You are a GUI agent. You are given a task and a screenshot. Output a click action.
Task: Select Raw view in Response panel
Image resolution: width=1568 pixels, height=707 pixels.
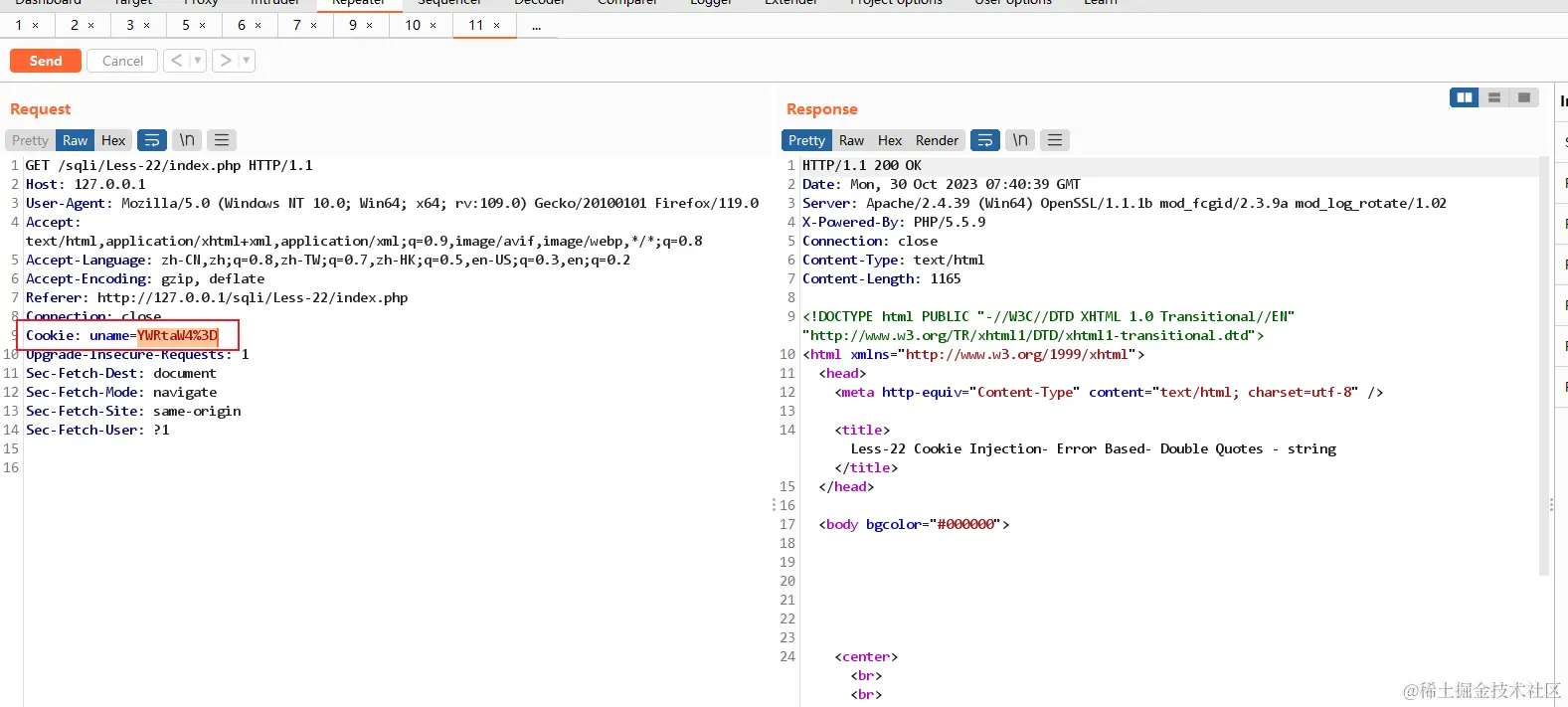[x=851, y=140]
